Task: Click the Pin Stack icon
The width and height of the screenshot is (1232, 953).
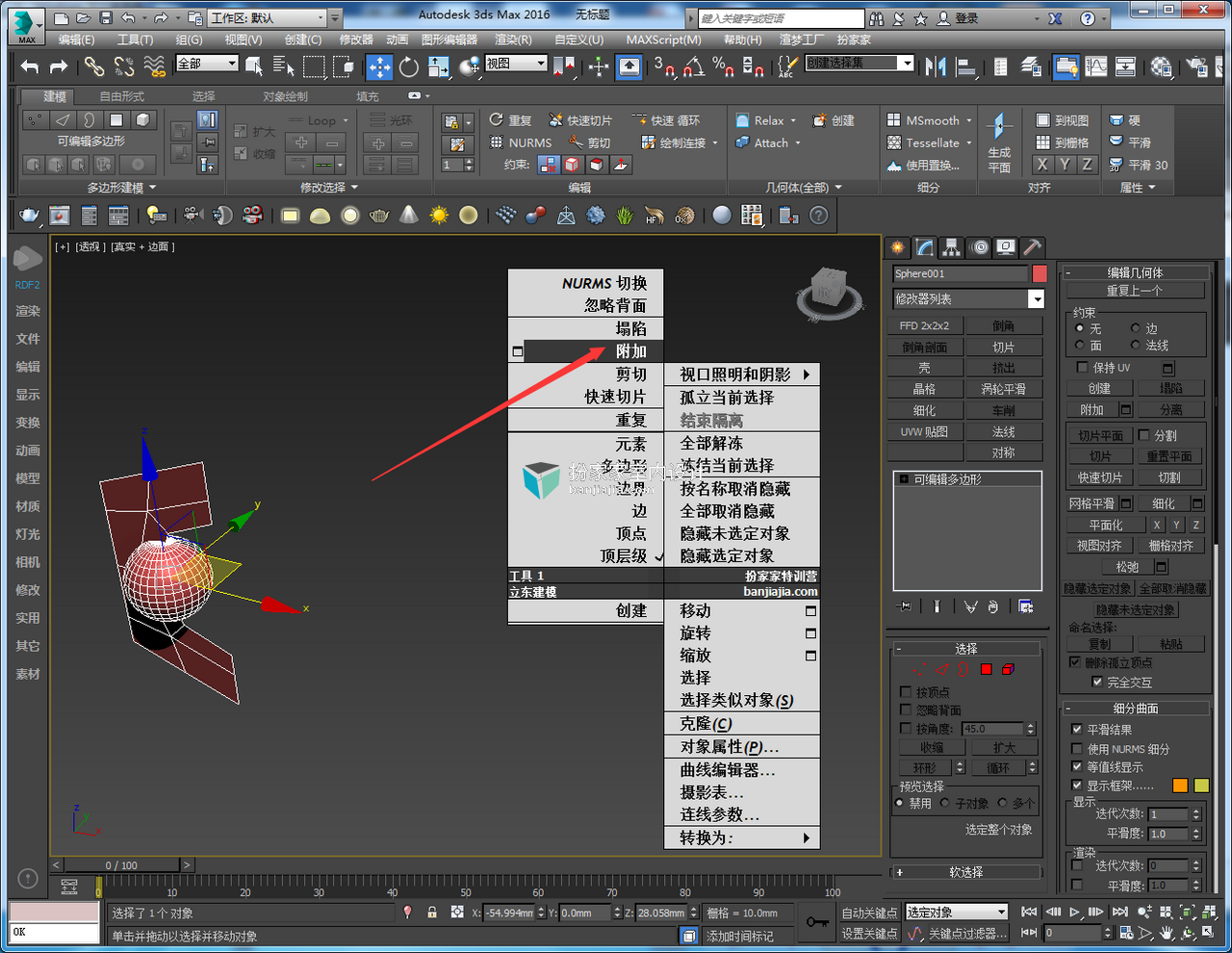Action: (904, 606)
